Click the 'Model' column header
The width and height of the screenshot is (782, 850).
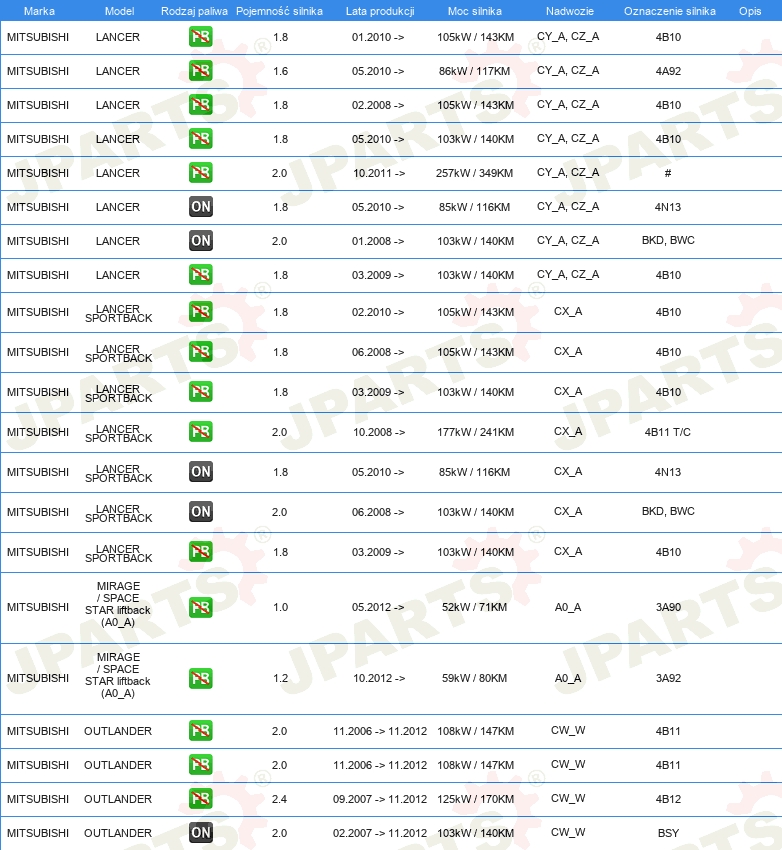tap(119, 11)
